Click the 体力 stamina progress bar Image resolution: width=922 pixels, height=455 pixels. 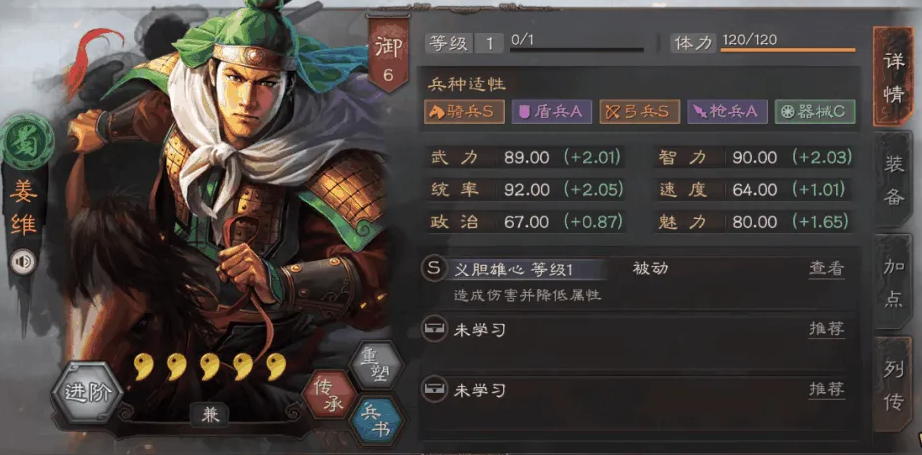[x=788, y=50]
